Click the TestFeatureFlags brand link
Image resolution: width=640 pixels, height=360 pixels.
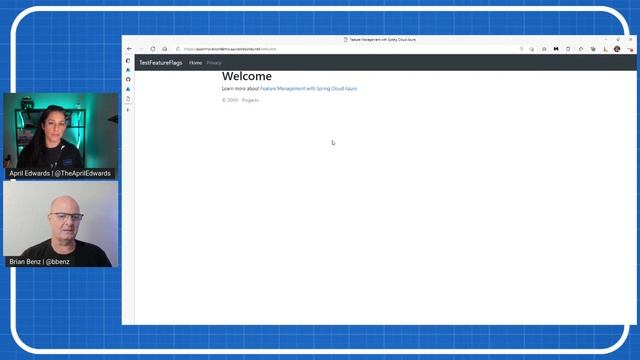[161, 63]
